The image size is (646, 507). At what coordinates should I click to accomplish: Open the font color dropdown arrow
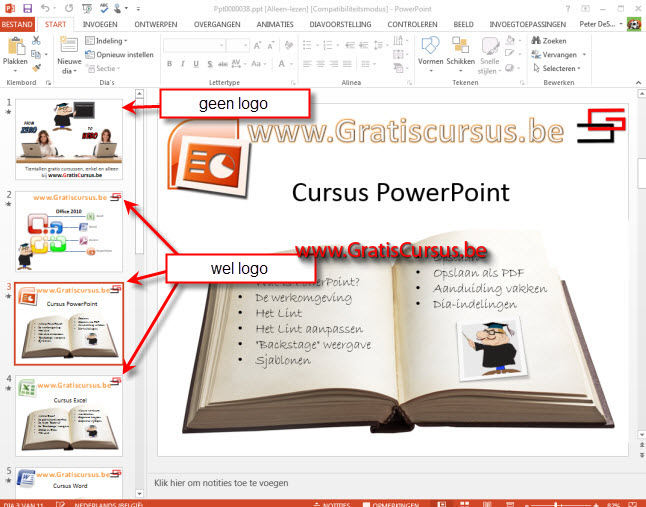291,64
